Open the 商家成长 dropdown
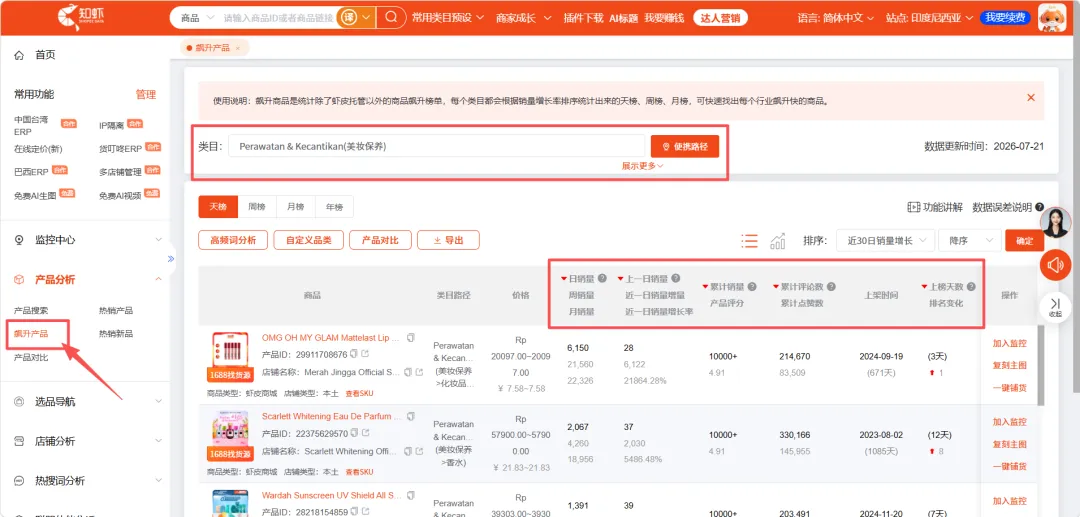 (x=521, y=18)
